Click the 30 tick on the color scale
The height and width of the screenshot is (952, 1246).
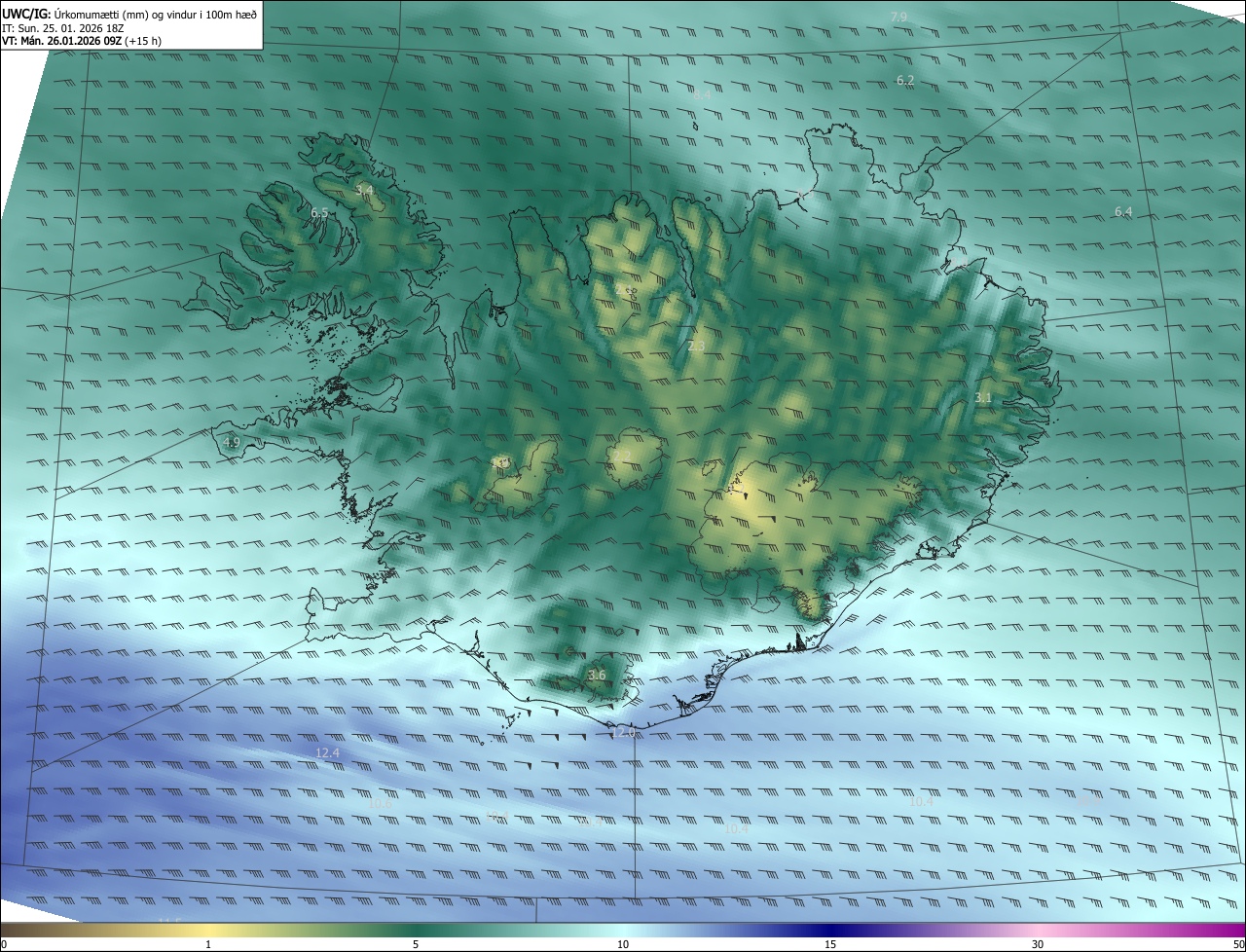[1038, 944]
